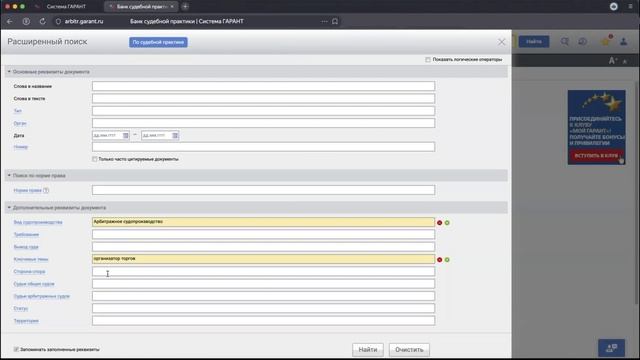Image resolution: width=640 pixels, height=360 pixels.
Task: Close the Банк судебной практики browser tab
Action: coord(172,7)
